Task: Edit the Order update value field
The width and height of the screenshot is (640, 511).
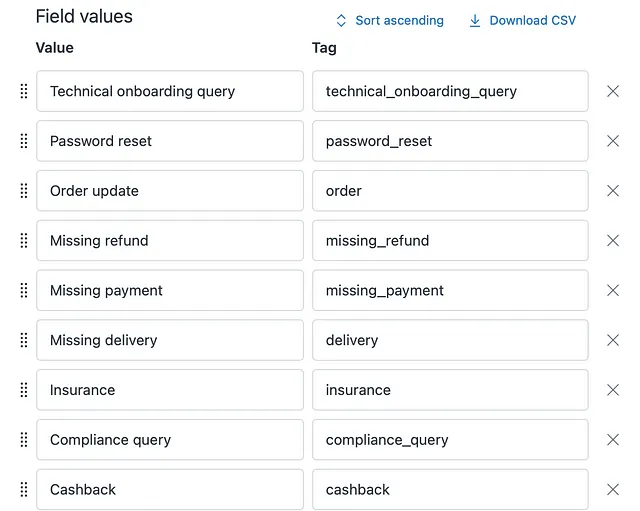Action: pyautogui.click(x=170, y=191)
